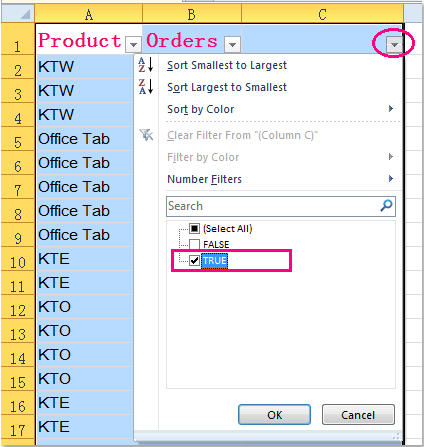This screenshot has height=447, width=424.
Task: Check the FALSE filter checkbox
Action: [194, 244]
